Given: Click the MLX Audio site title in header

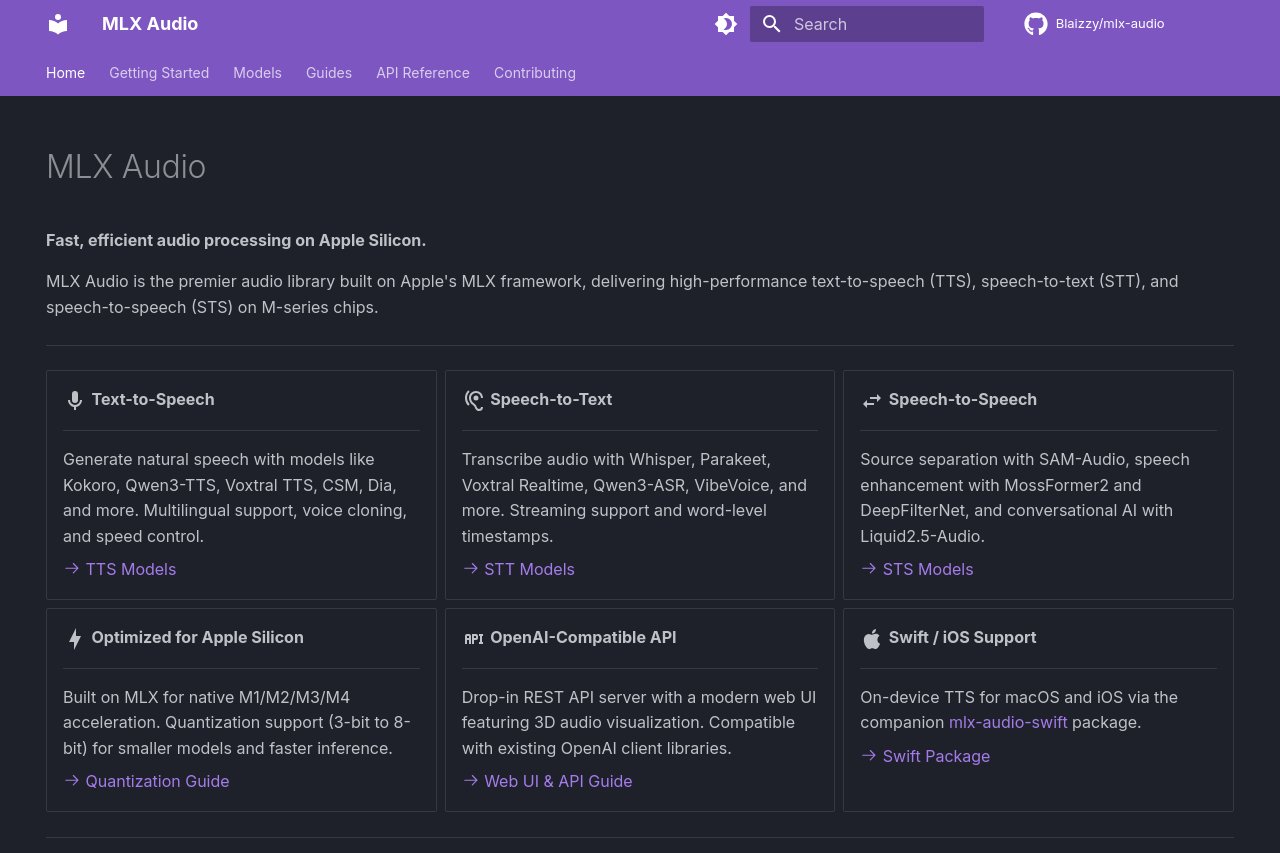Looking at the screenshot, I should (150, 24).
